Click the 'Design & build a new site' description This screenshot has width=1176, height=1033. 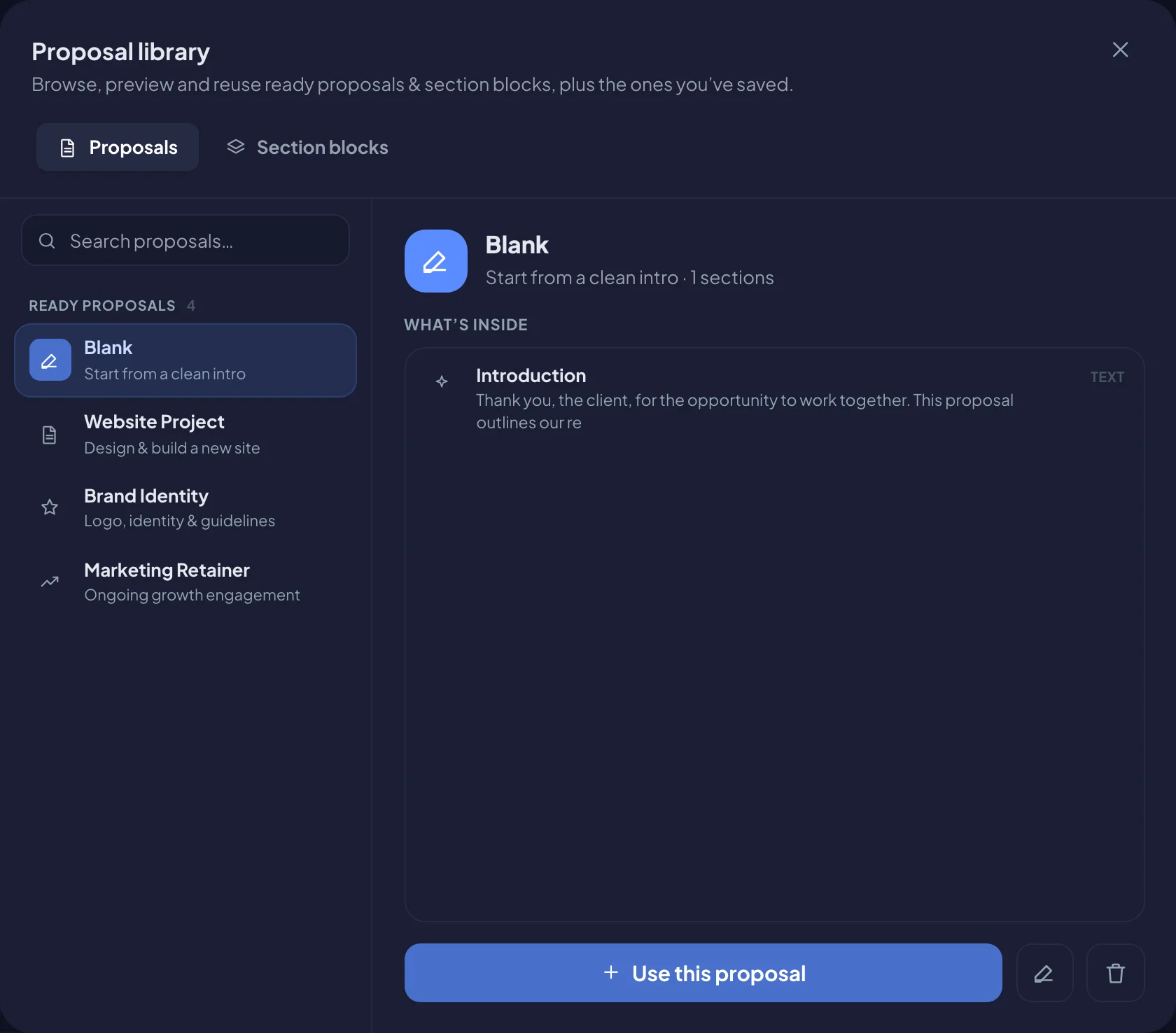(x=172, y=448)
